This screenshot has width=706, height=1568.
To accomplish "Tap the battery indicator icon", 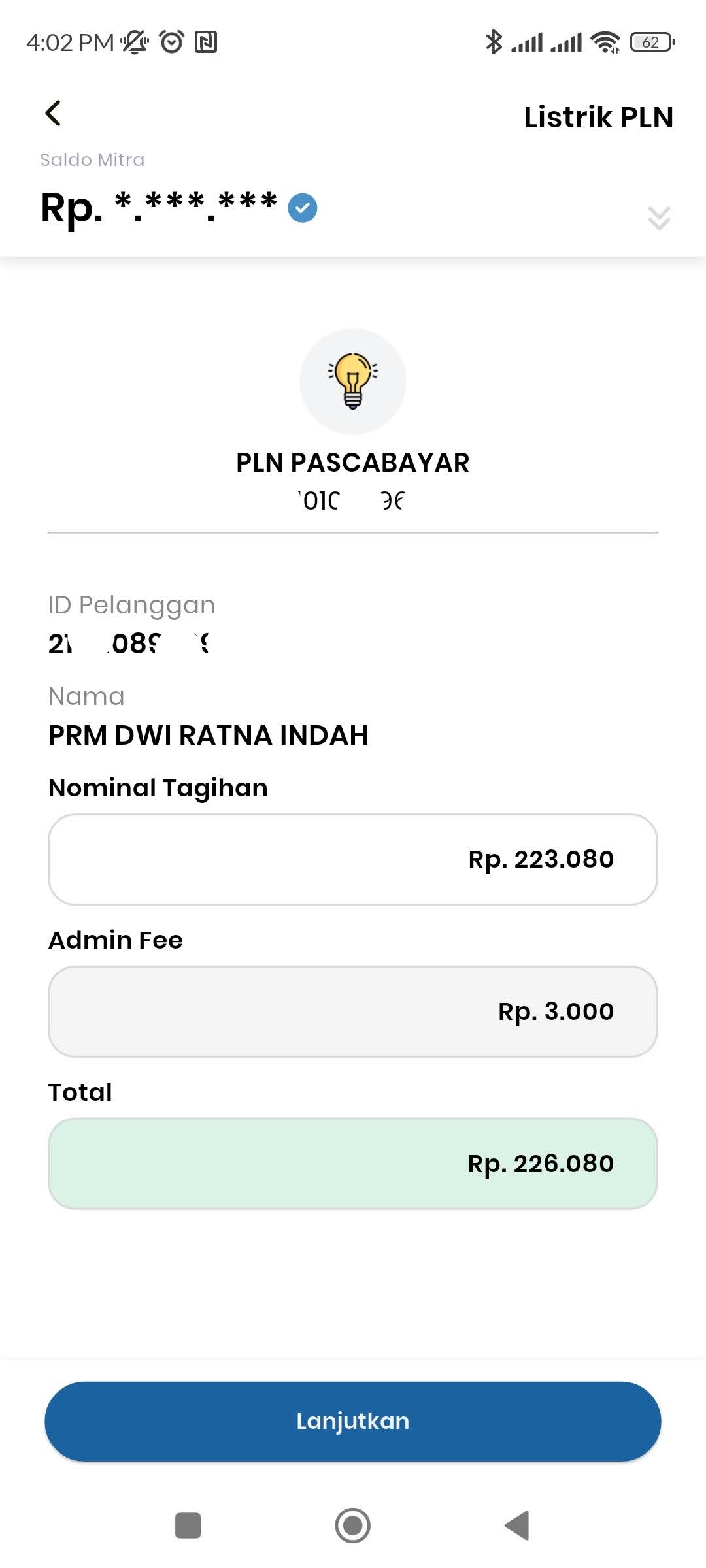I will (x=652, y=42).
